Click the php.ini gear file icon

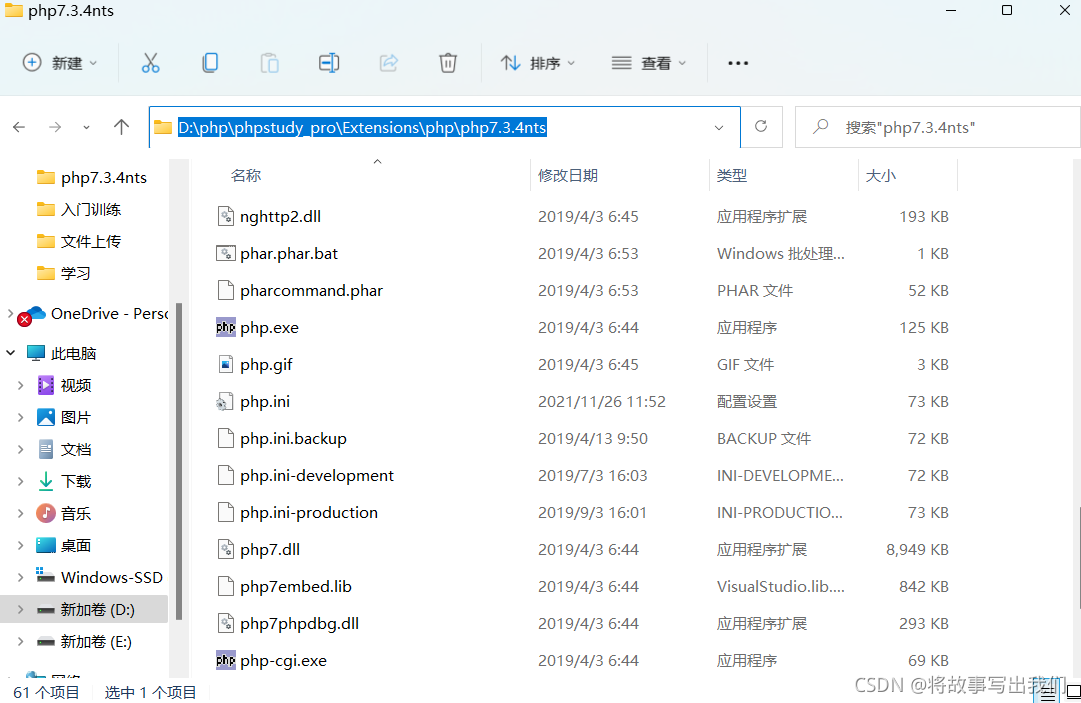(x=225, y=401)
